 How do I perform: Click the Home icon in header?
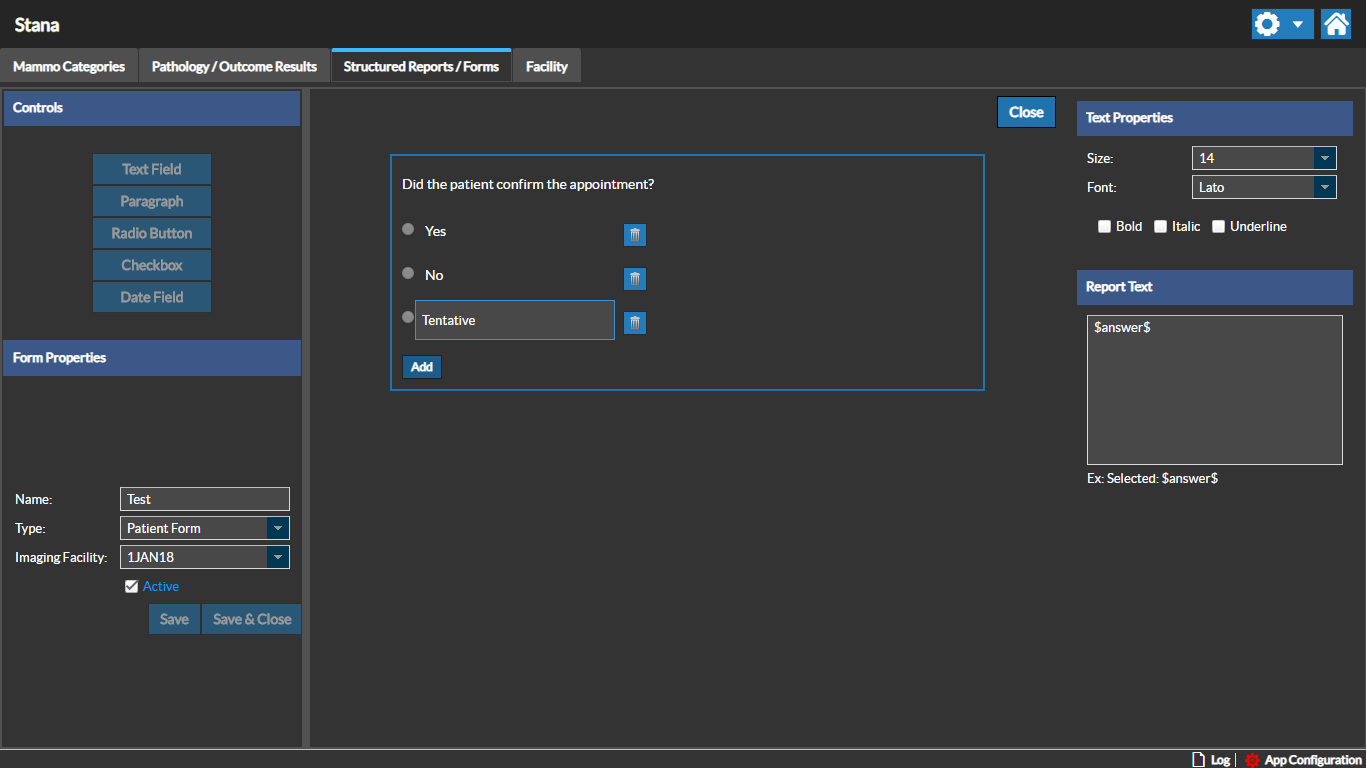click(x=1335, y=24)
